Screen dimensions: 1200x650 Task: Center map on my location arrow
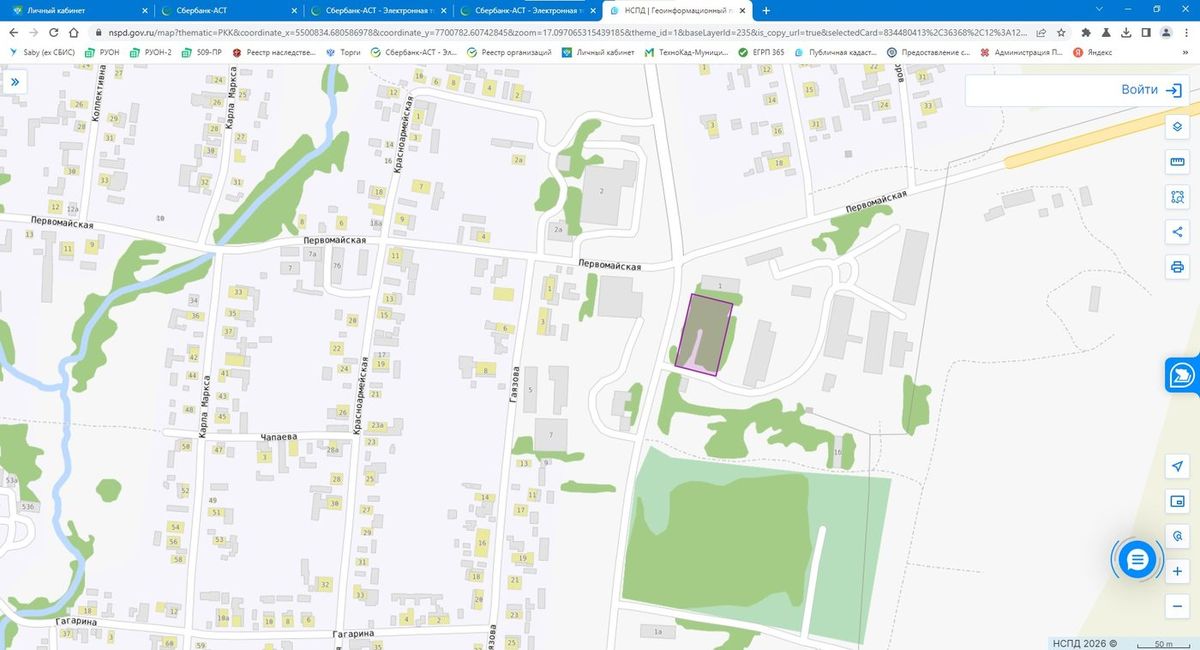pyautogui.click(x=1177, y=467)
